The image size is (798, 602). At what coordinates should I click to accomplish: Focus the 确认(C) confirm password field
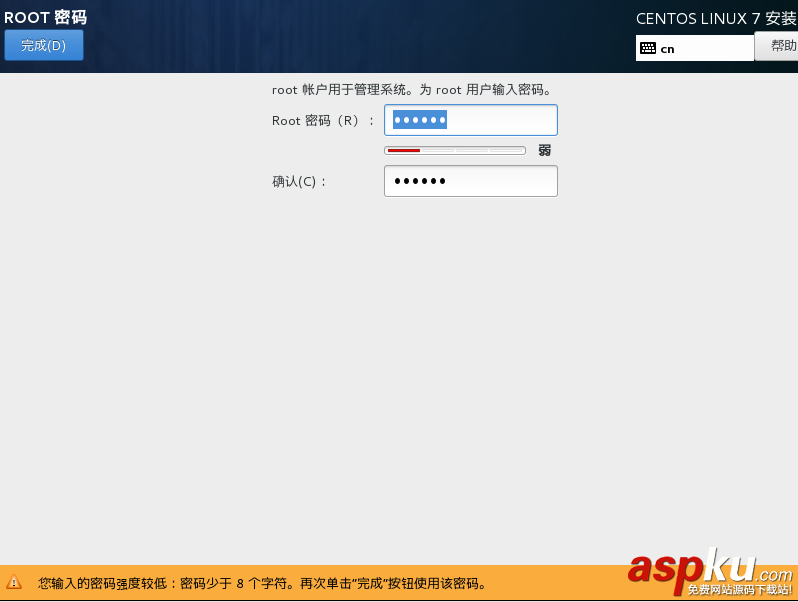[x=471, y=181]
